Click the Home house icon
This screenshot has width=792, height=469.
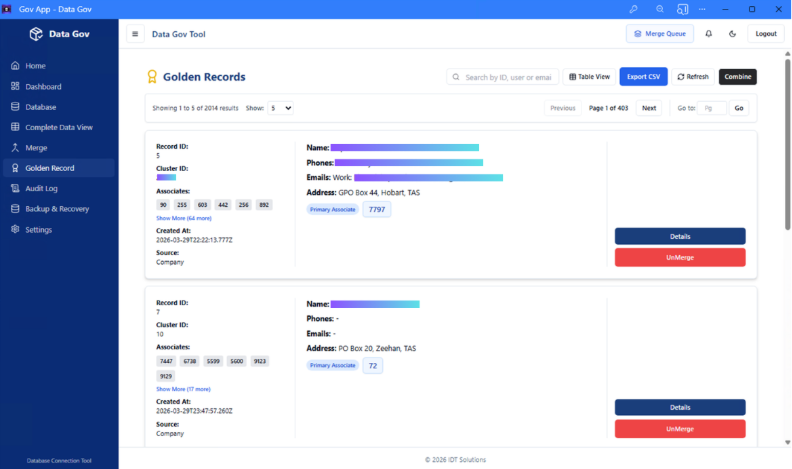(15, 66)
